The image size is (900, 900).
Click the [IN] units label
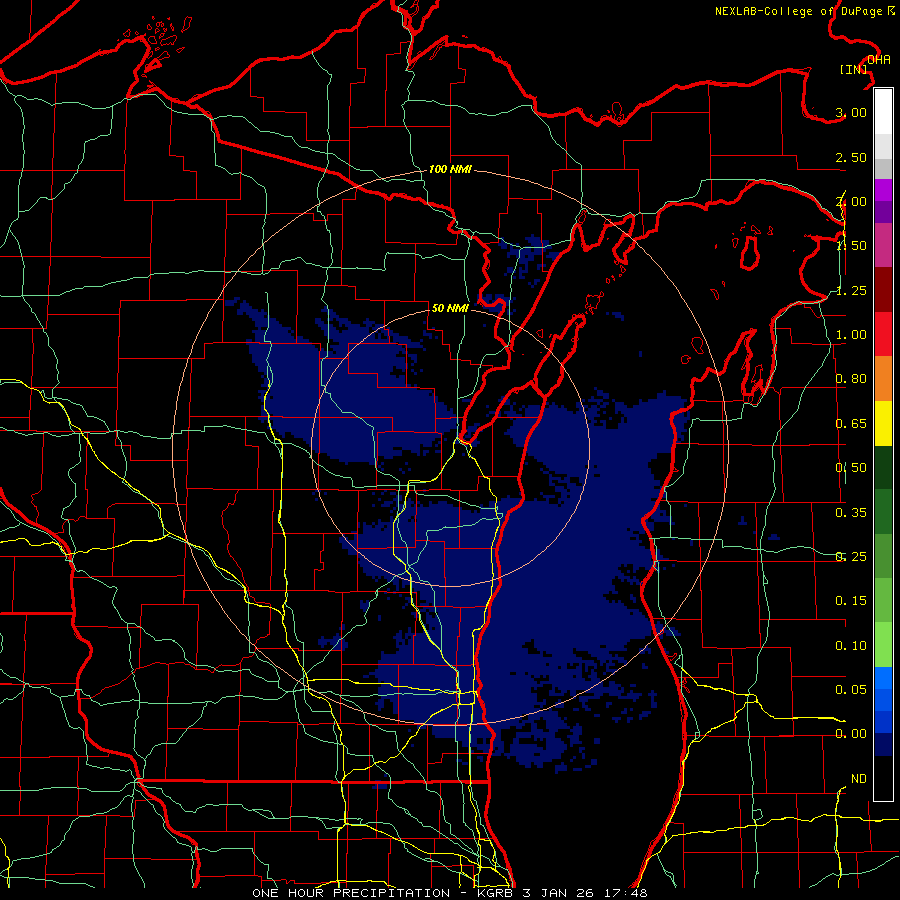pos(854,69)
